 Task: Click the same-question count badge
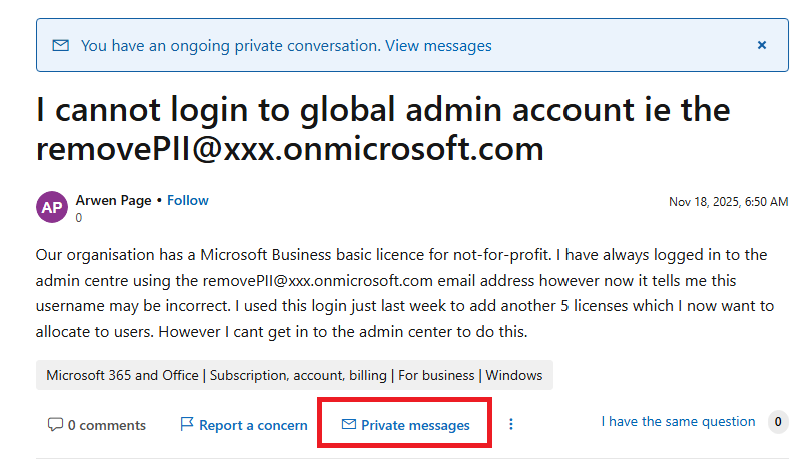coord(777,422)
